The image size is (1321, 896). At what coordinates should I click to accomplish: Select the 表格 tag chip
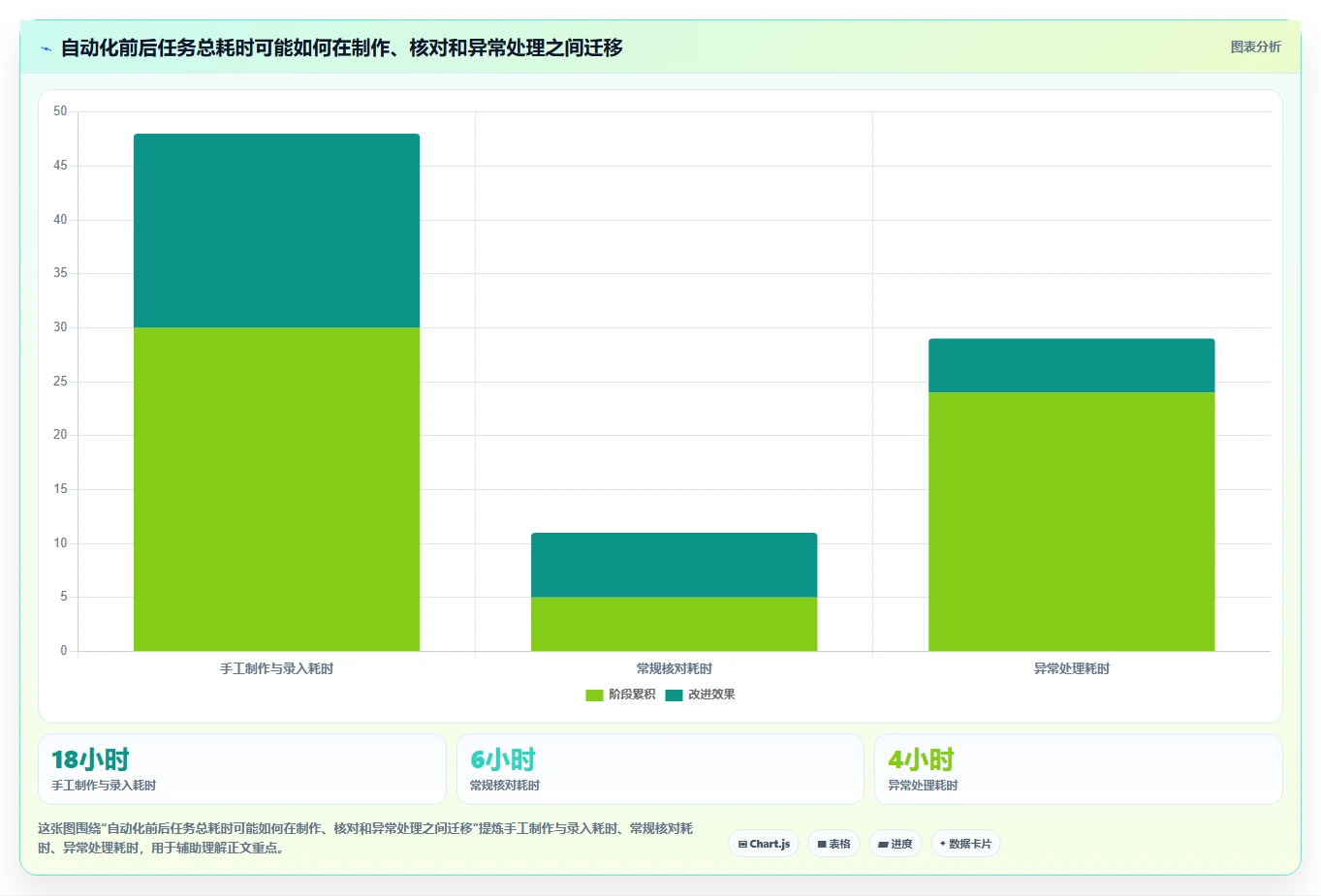(833, 844)
